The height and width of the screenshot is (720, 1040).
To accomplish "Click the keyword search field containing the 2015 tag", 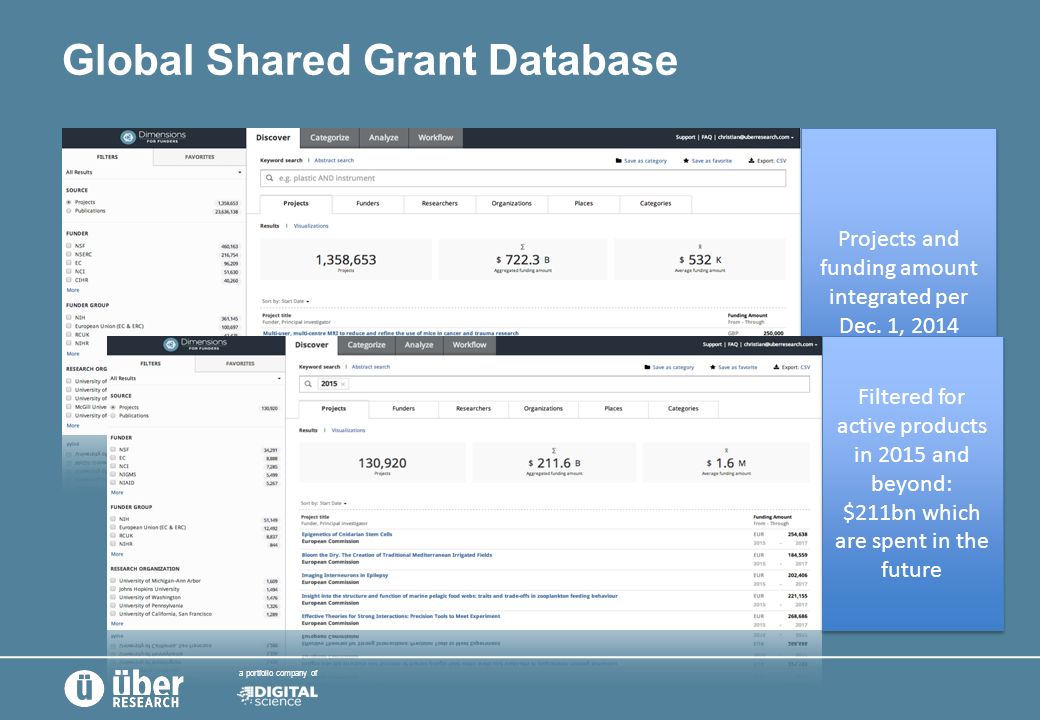I will tap(554, 384).
